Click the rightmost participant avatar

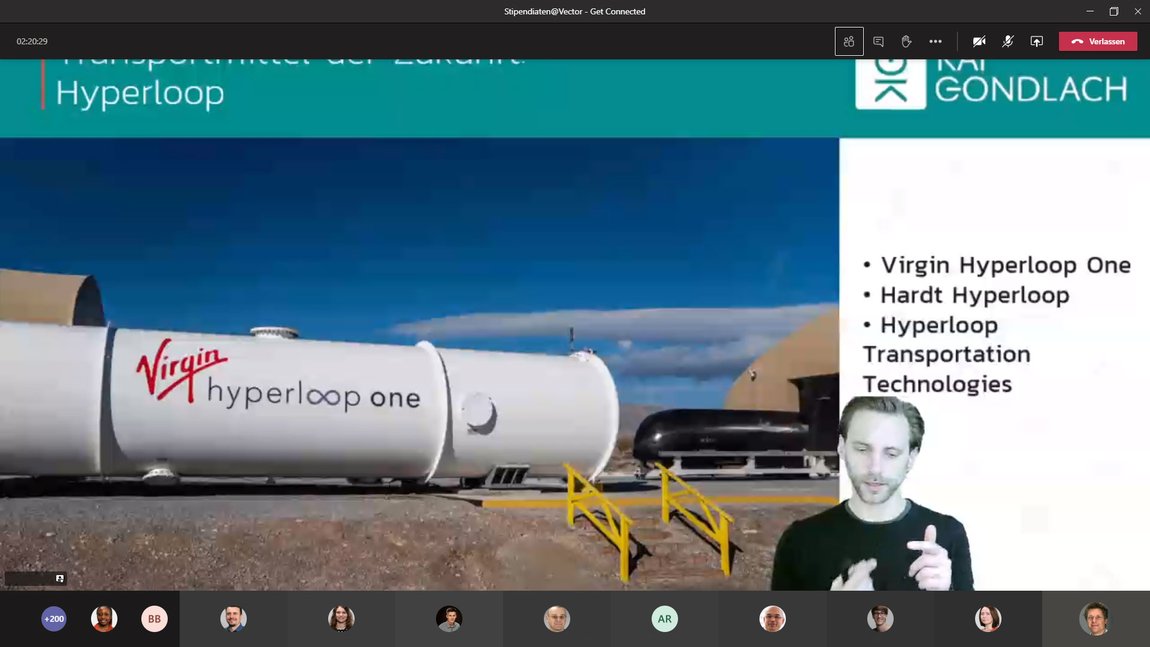[x=1094, y=619]
